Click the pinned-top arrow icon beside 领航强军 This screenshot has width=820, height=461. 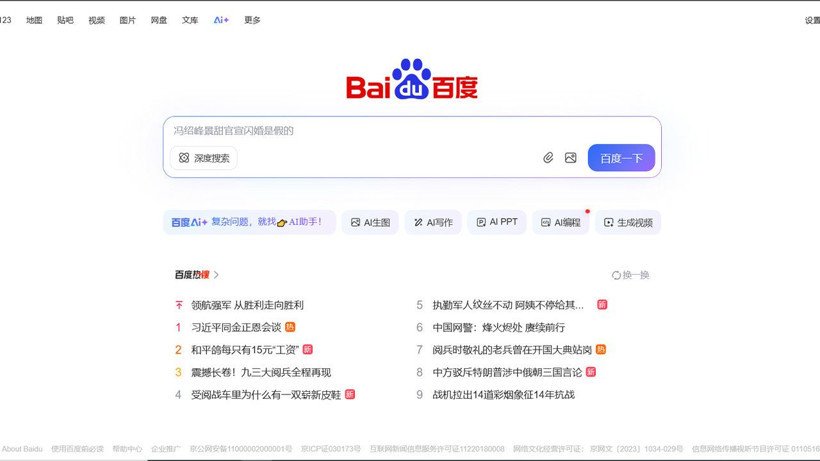coord(179,305)
